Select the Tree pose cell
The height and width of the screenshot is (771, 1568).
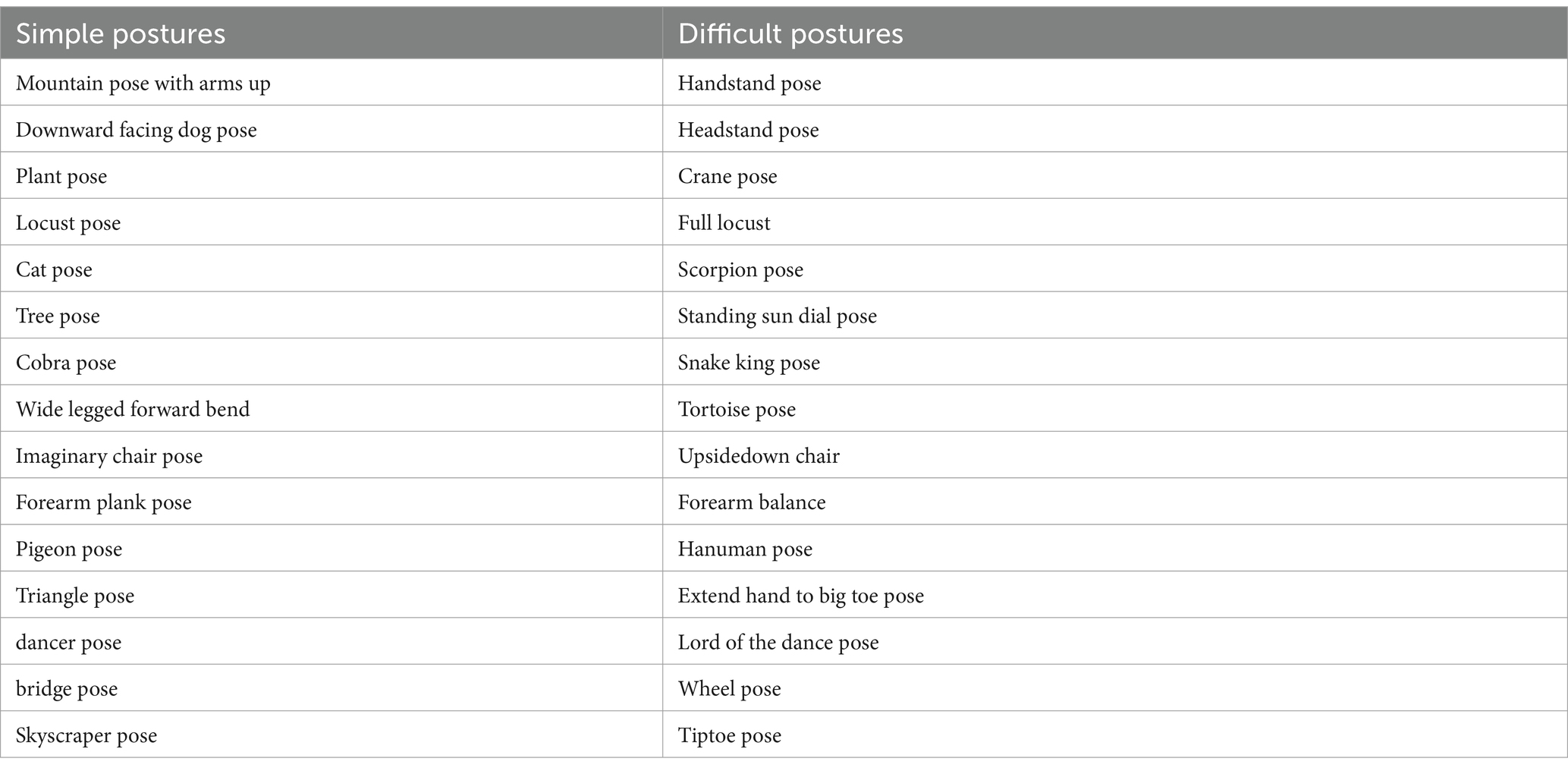coord(332,316)
